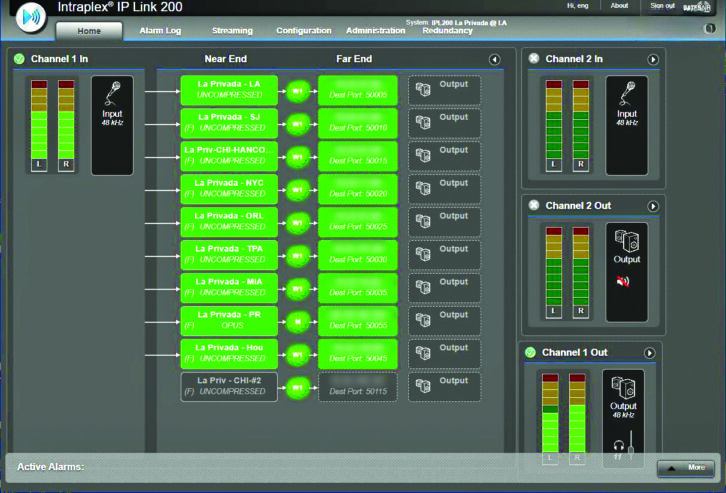Toggle the Channel 2 In disabled status indicator
Screen dimensions: 726x493
pos(533,60)
